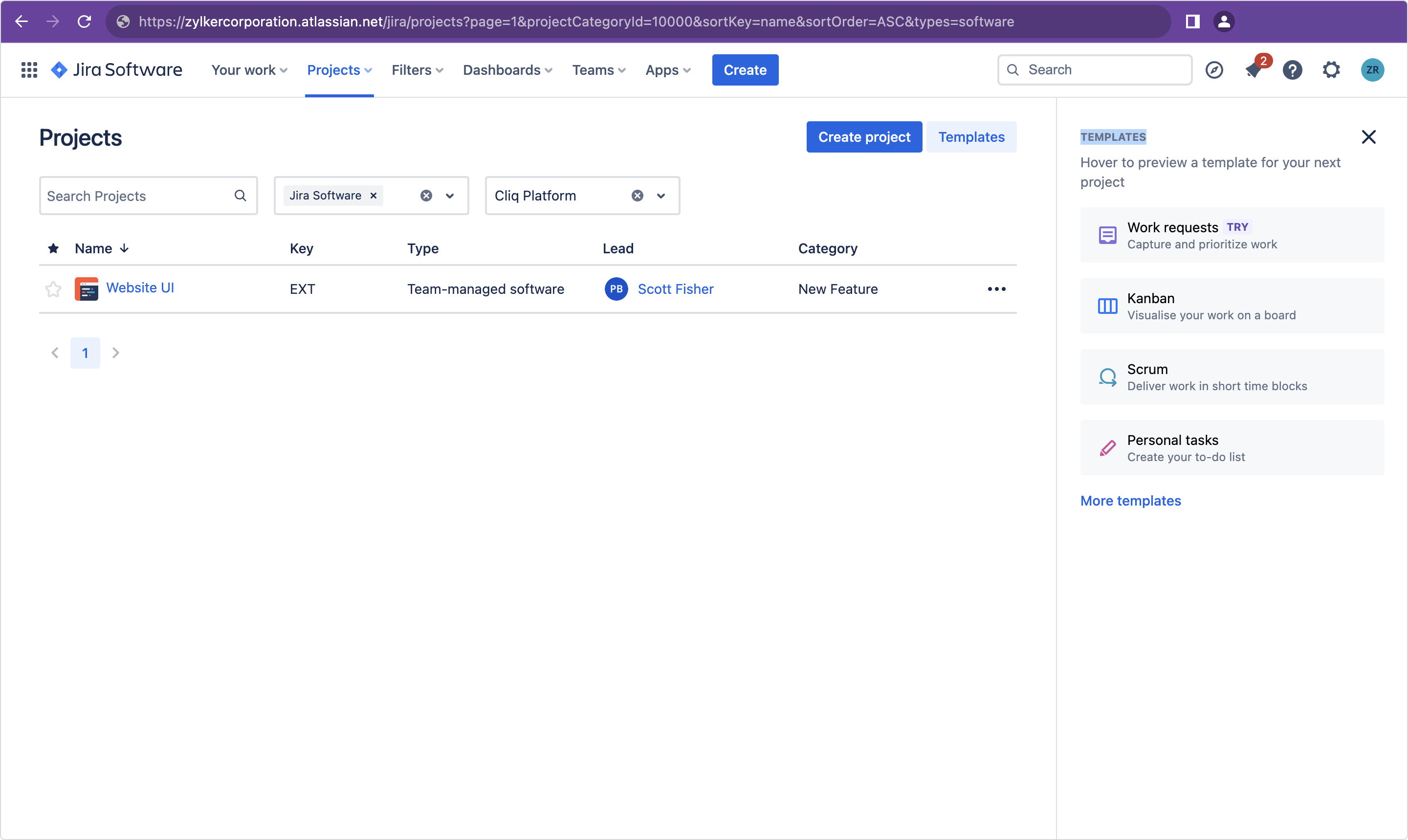Viewport: 1408px width, 840px height.
Task: Click the Search Projects field
Action: click(x=136, y=196)
